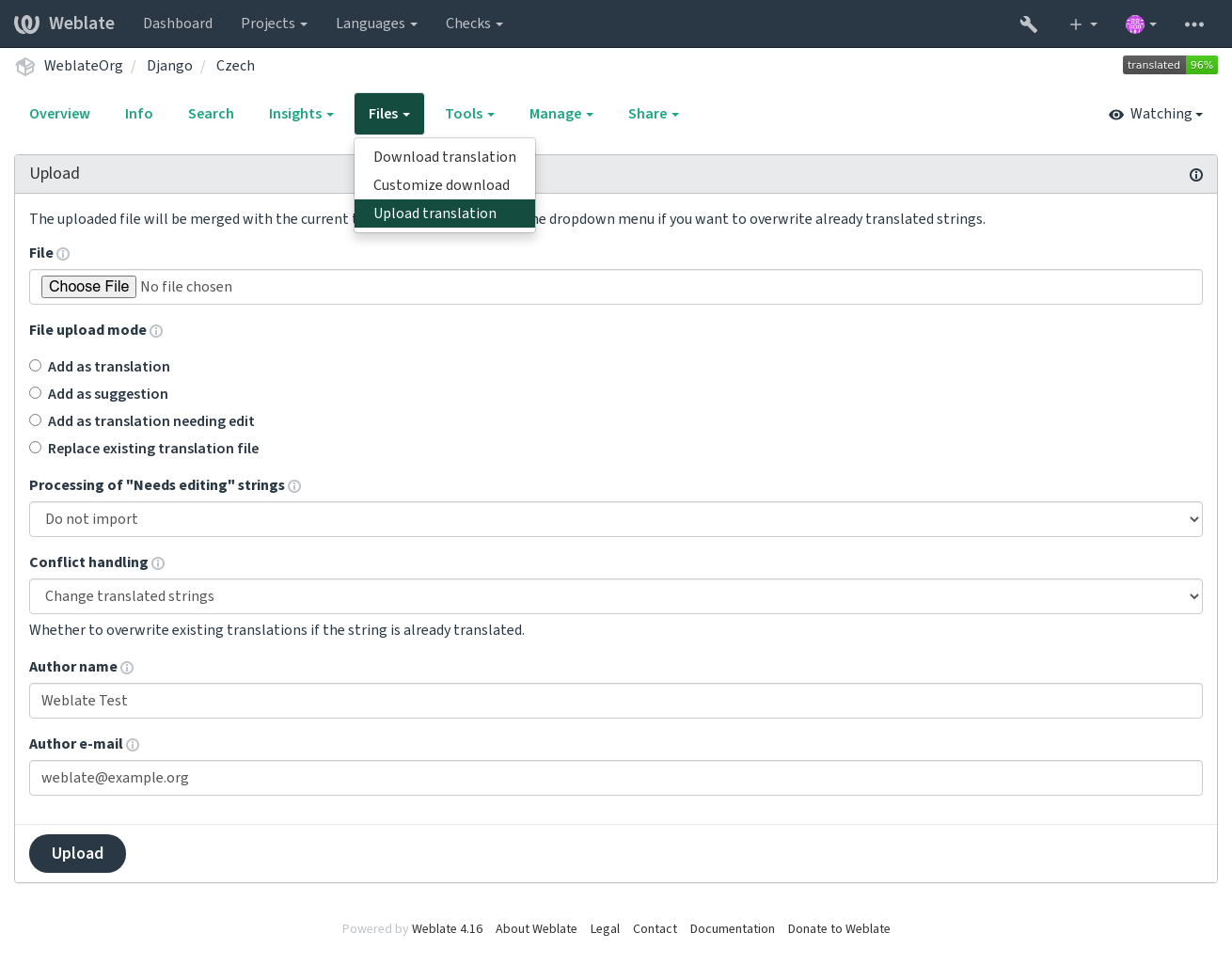1232x965 pixels.
Task: Open the Weblate 4.16 footer link
Action: pos(448,929)
